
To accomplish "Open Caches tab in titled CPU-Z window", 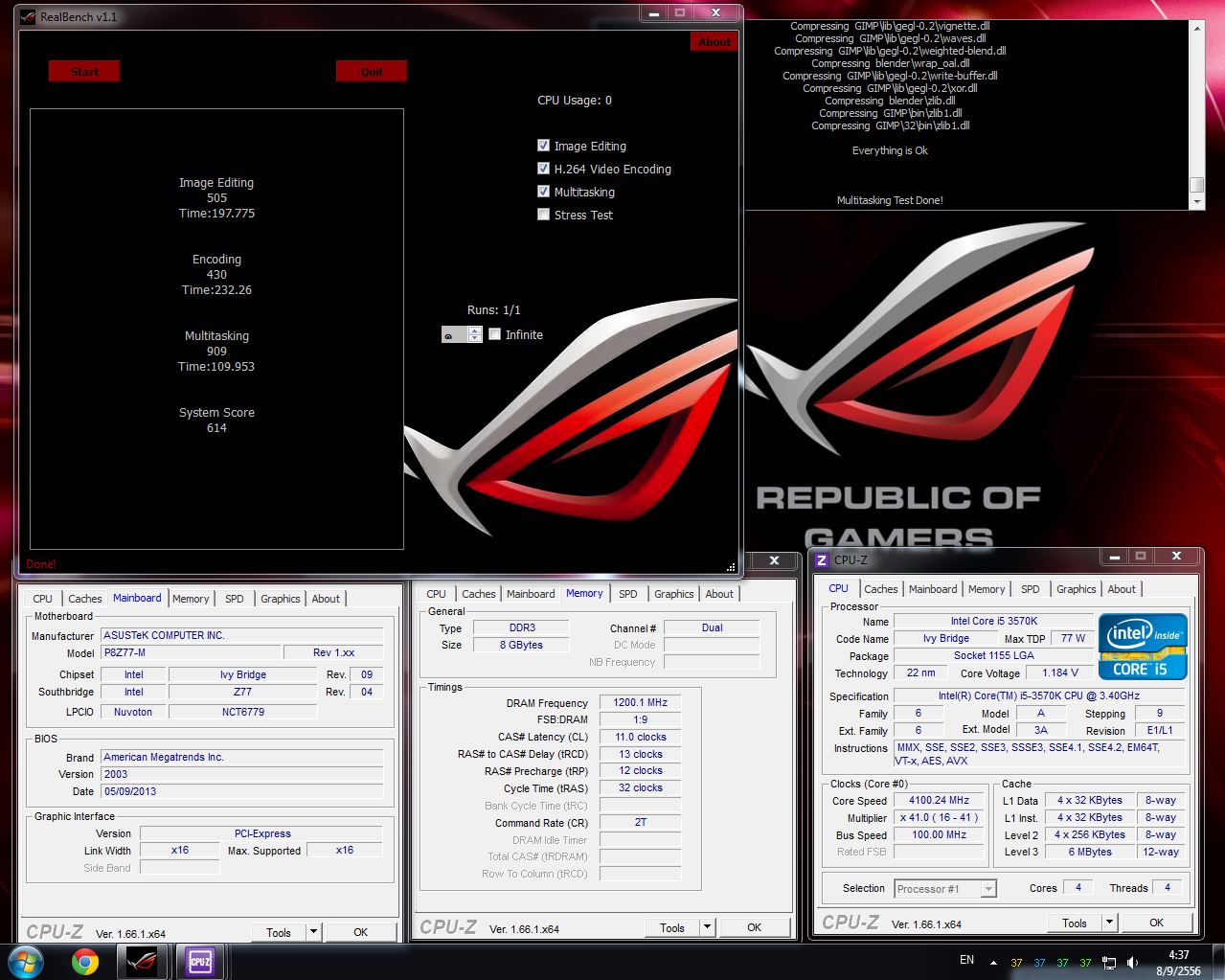I will pos(881,589).
